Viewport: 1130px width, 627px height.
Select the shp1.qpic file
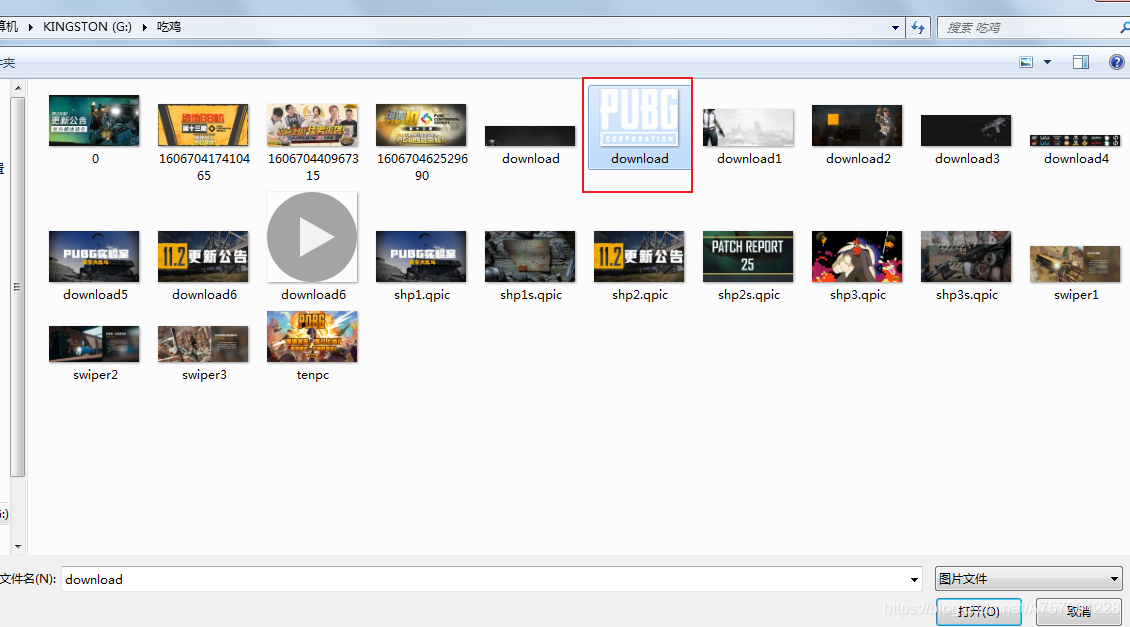(422, 266)
